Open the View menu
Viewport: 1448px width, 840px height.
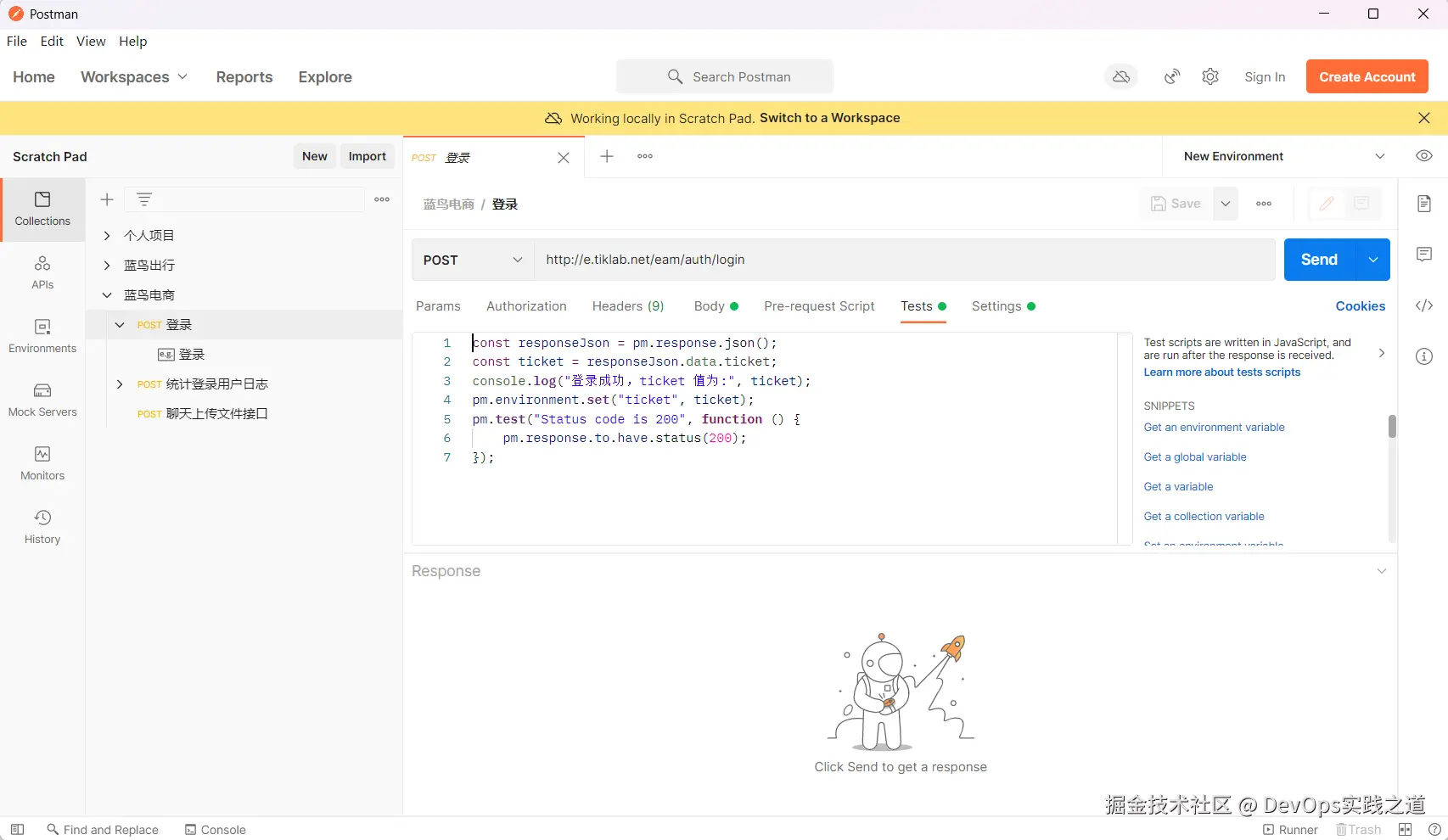coord(91,41)
